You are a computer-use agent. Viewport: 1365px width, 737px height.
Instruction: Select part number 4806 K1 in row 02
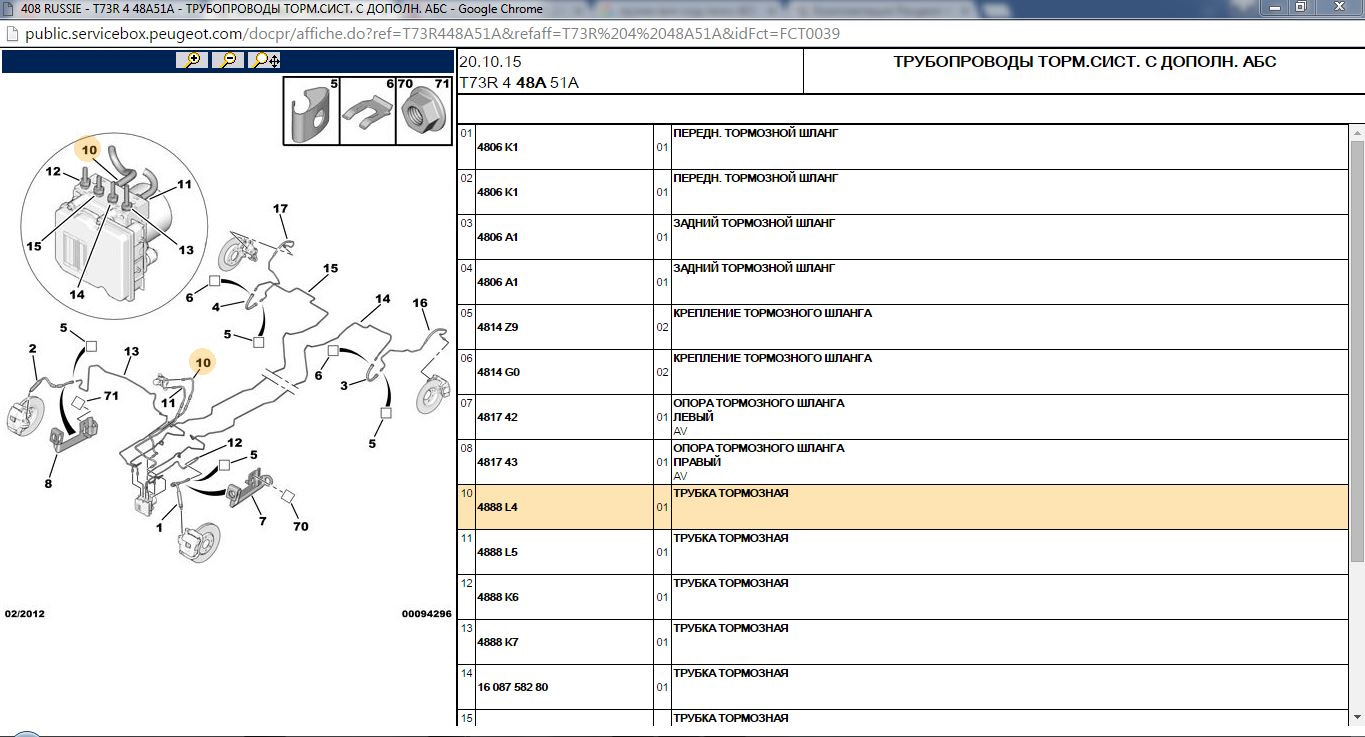click(x=498, y=192)
